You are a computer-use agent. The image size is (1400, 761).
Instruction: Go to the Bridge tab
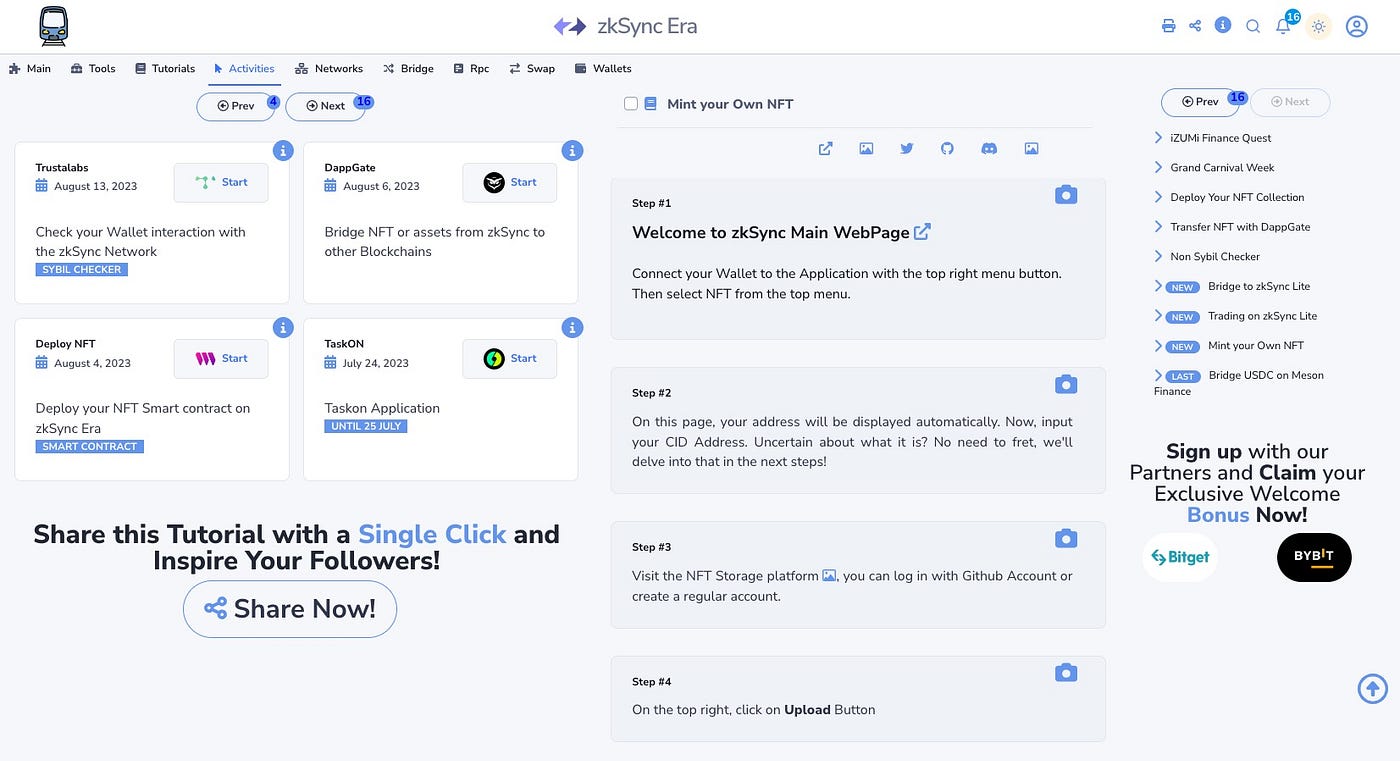tap(408, 69)
